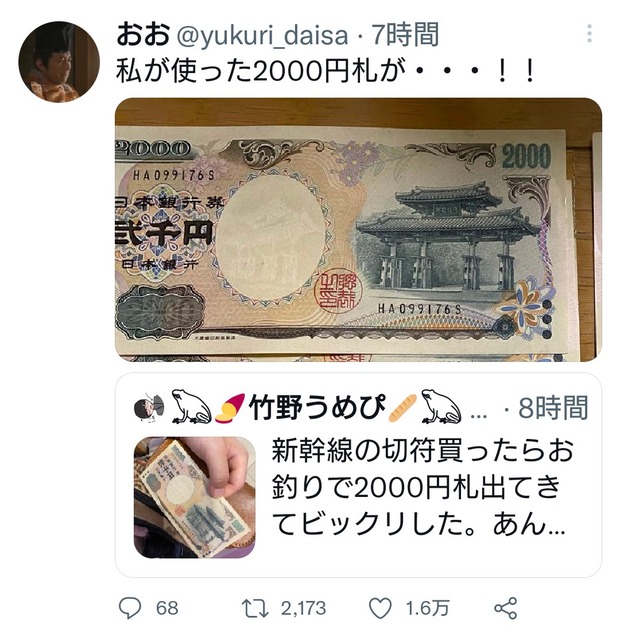
Task: Click the 1.6万 likes count
Action: point(427,608)
